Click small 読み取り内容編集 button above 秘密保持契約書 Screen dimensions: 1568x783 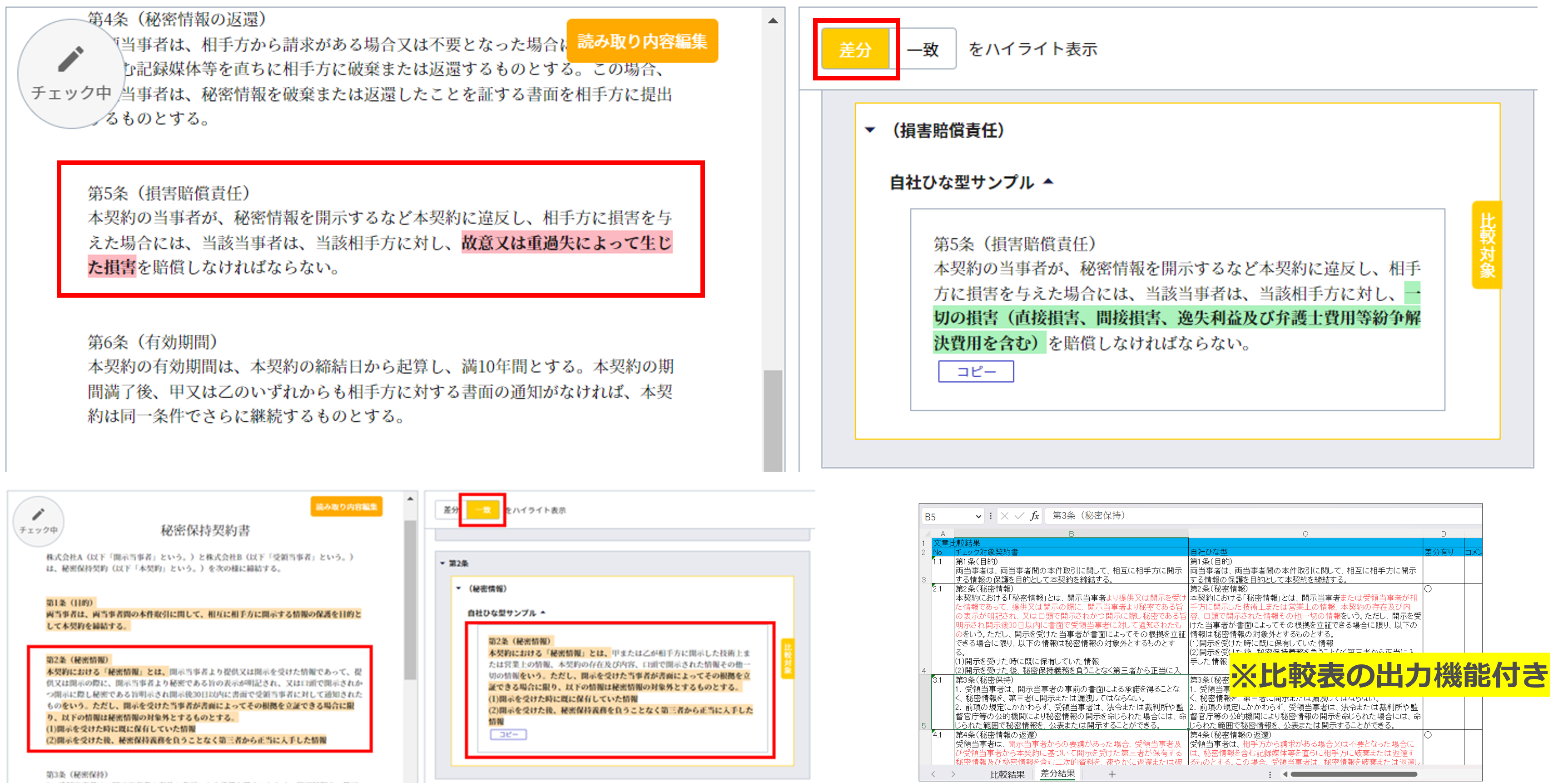coord(346,507)
